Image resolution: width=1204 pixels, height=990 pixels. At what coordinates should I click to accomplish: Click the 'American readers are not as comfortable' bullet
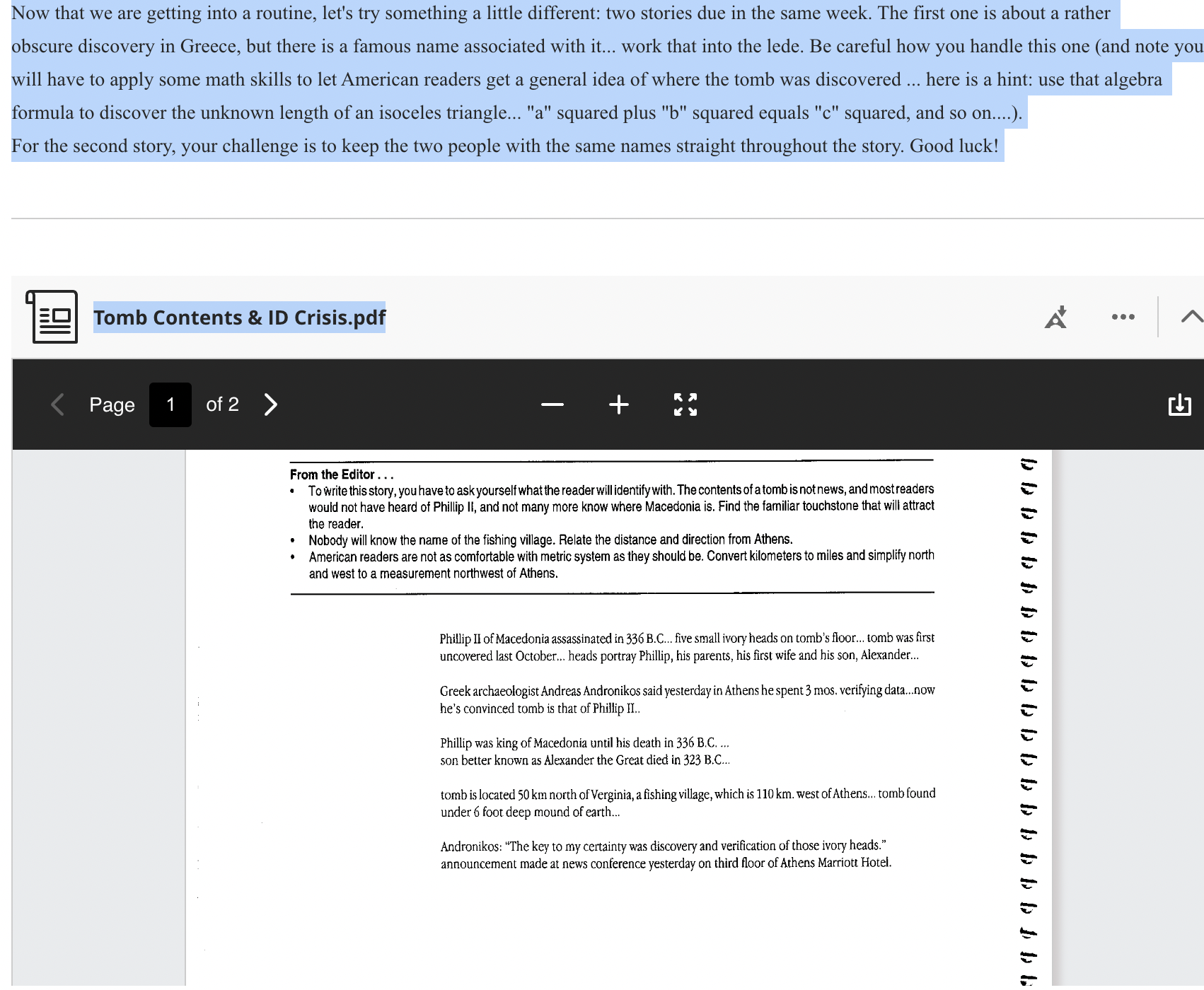621,564
